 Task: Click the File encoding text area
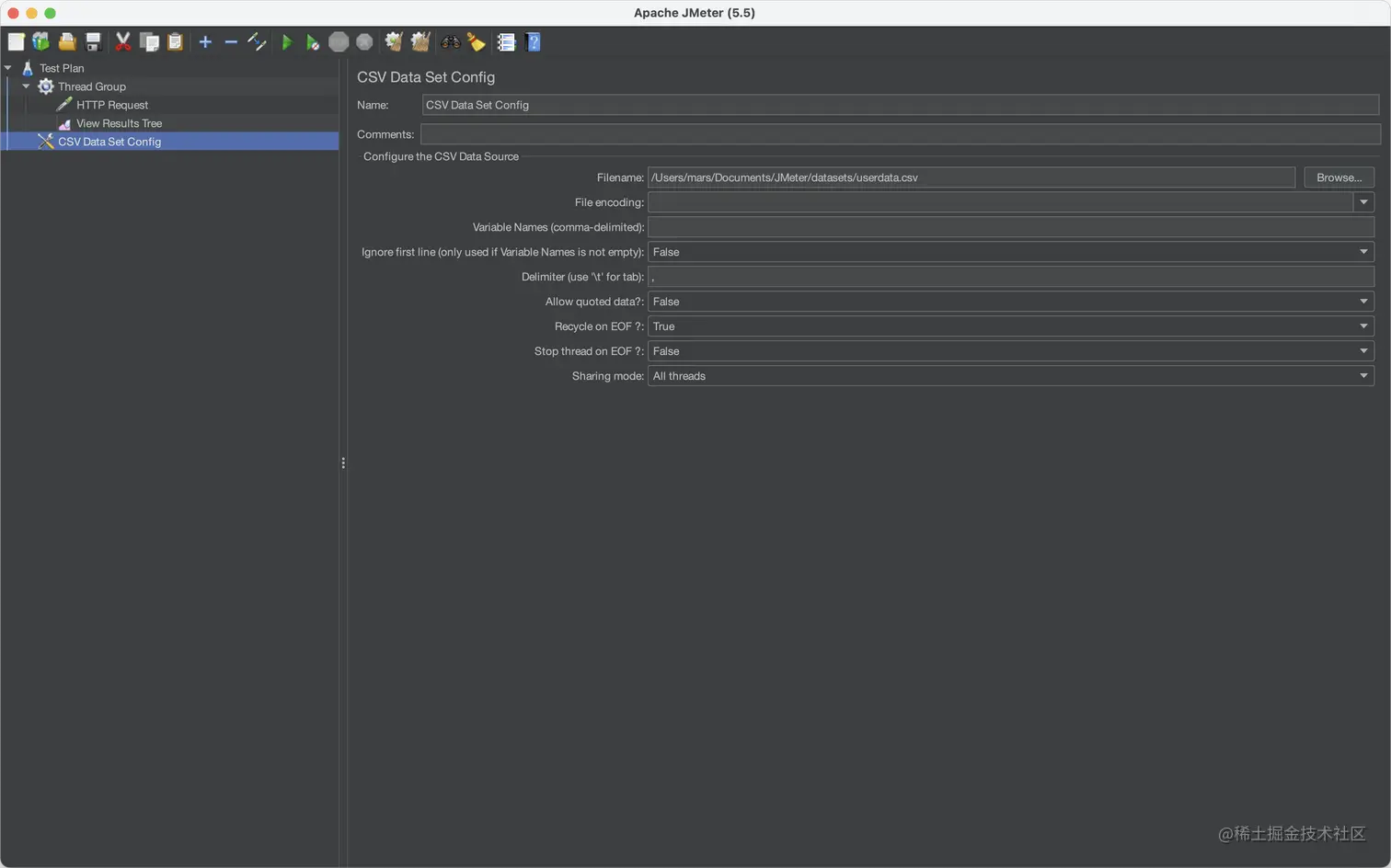(1000, 202)
